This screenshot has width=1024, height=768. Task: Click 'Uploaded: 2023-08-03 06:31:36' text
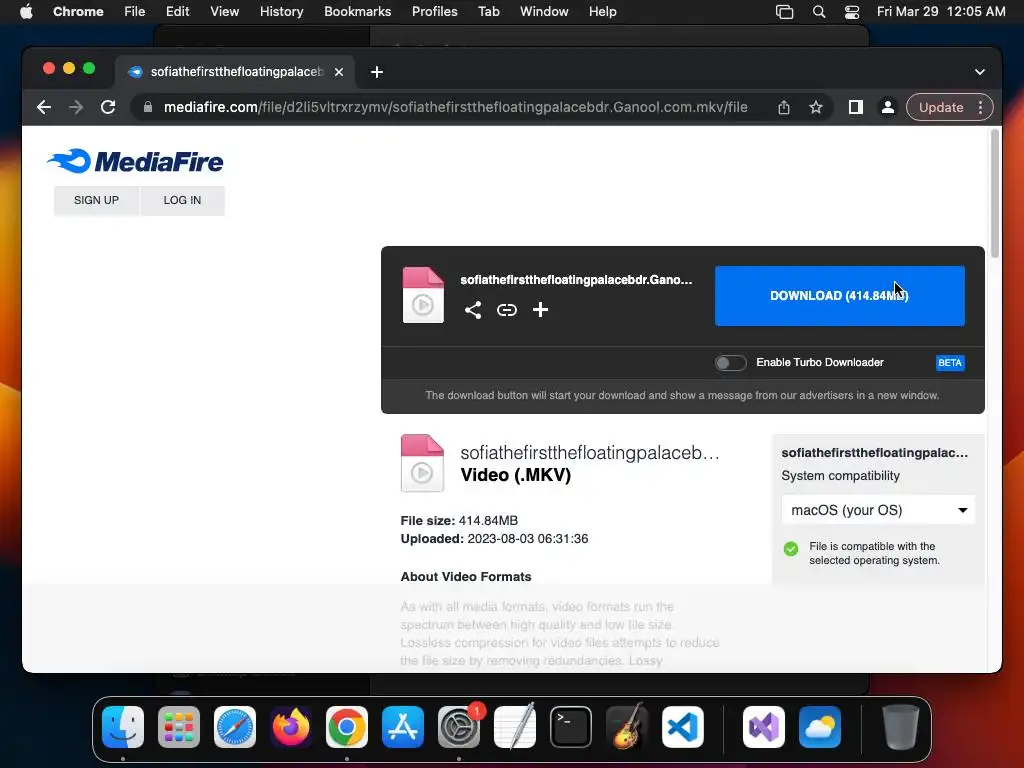click(494, 539)
